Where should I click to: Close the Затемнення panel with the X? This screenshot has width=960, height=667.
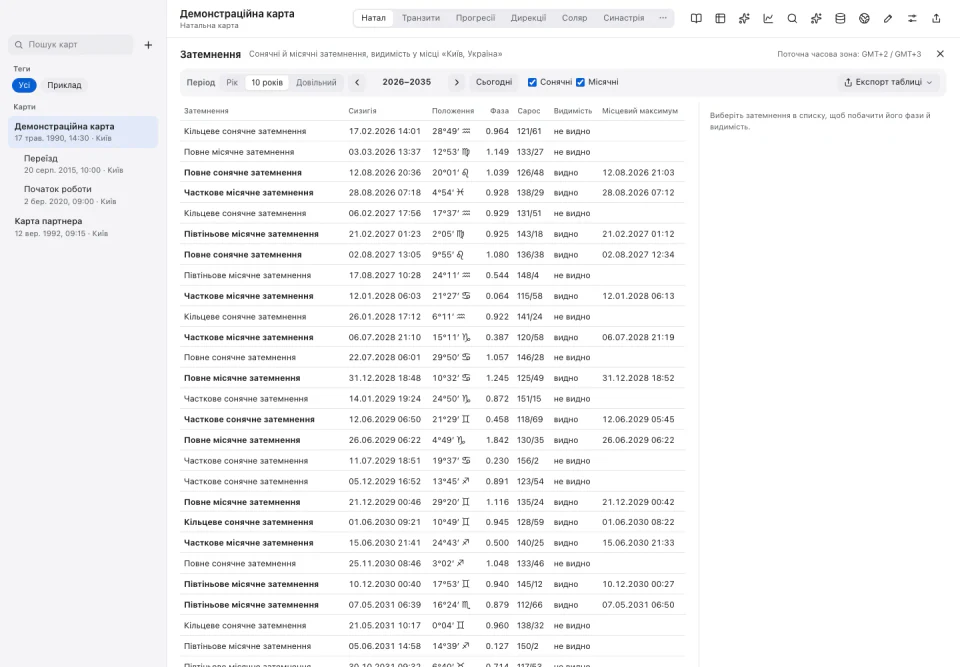tap(940, 54)
